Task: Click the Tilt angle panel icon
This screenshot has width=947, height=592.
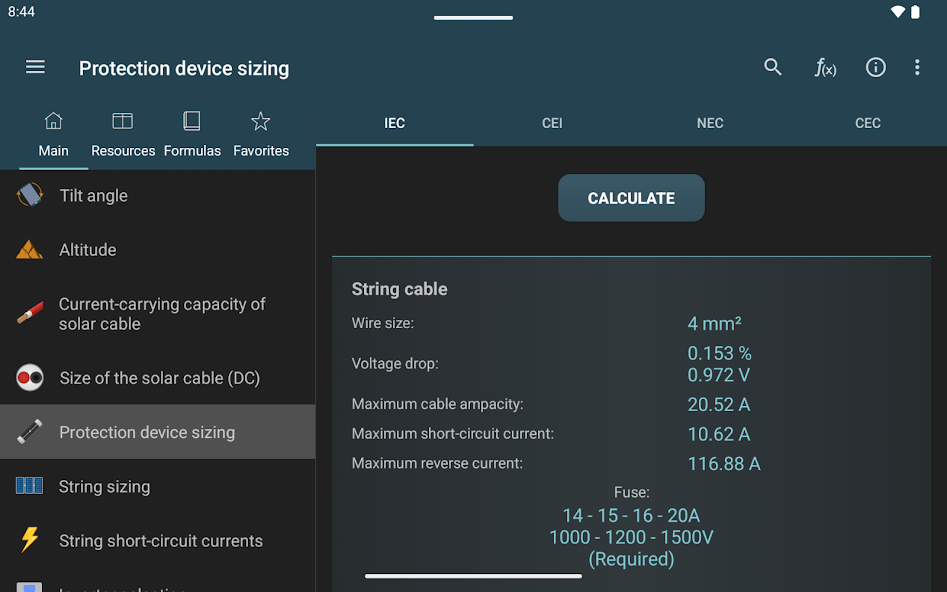Action: click(30, 195)
